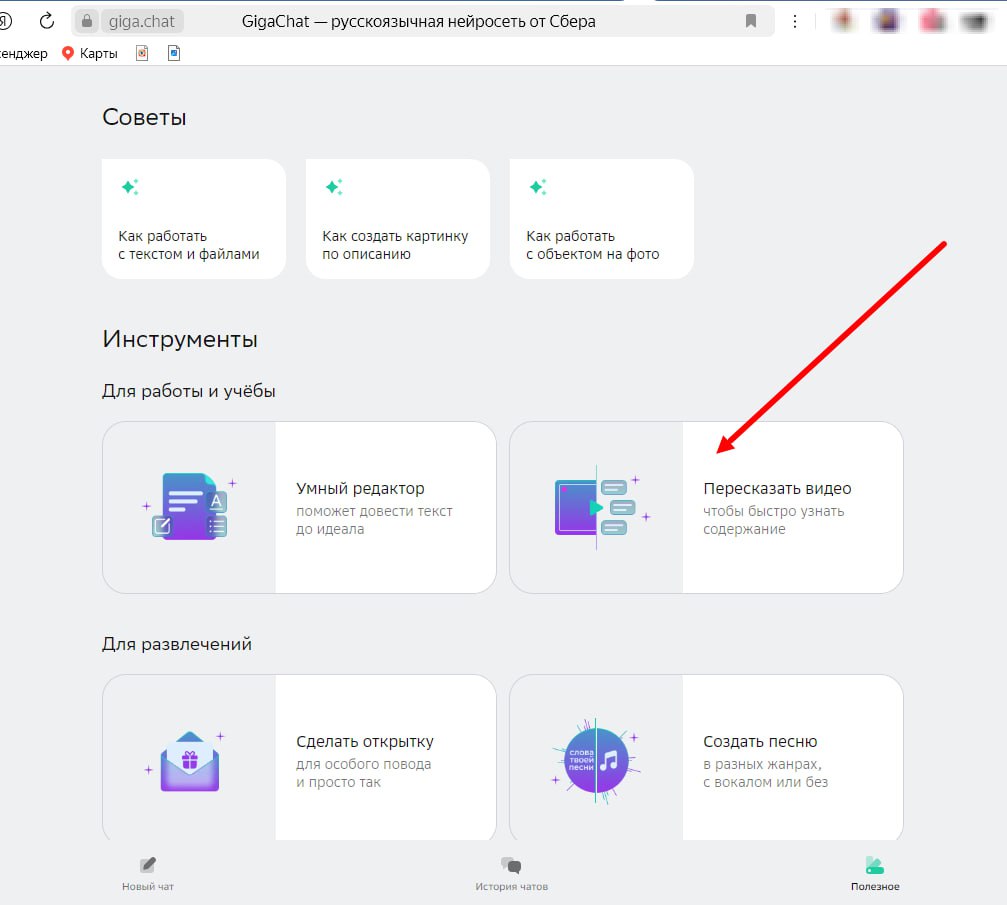Select the Полезное tab
Image resolution: width=1007 pixels, height=905 pixels.
[x=875, y=874]
